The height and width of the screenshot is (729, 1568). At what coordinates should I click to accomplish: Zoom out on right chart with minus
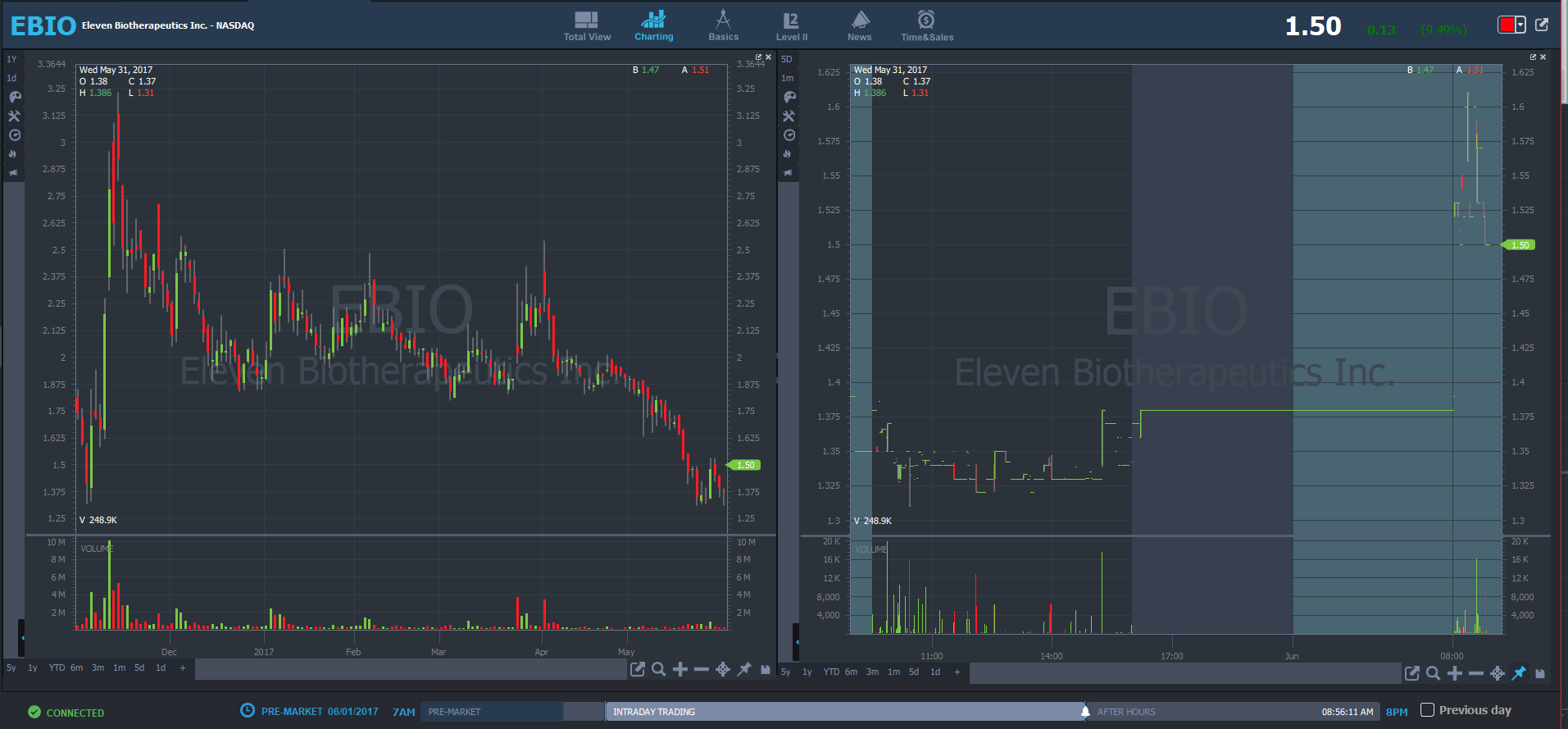tap(1475, 673)
